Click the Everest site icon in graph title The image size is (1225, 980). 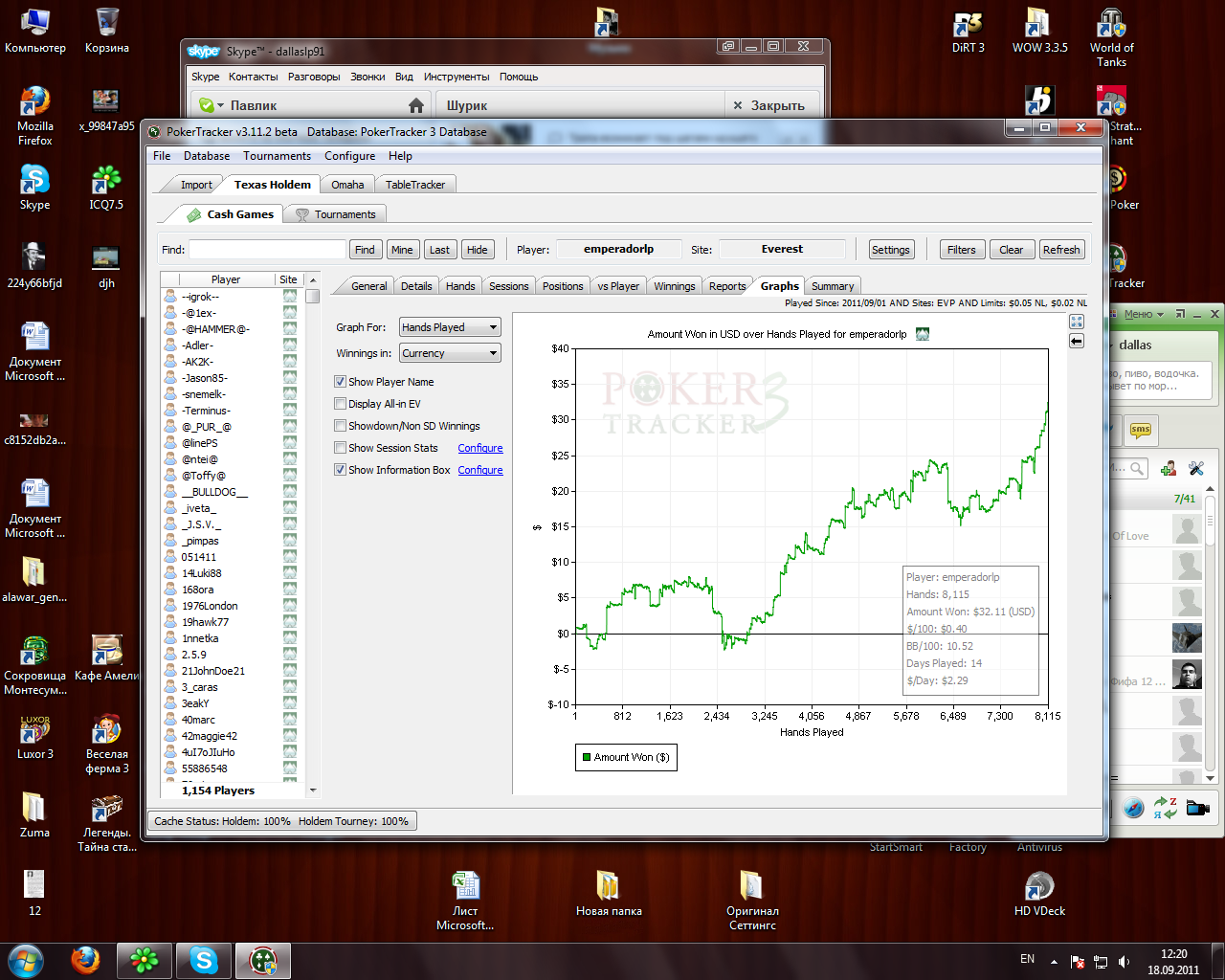pos(923,334)
